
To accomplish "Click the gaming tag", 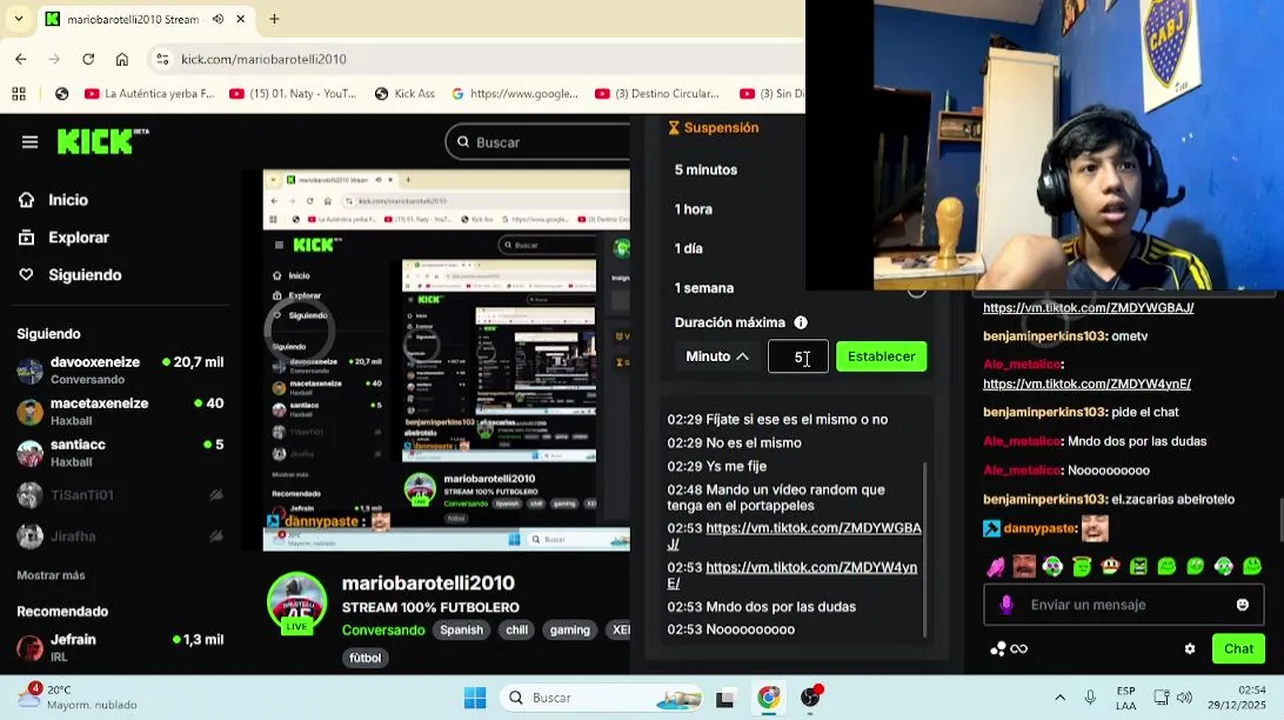I will click(x=570, y=630).
